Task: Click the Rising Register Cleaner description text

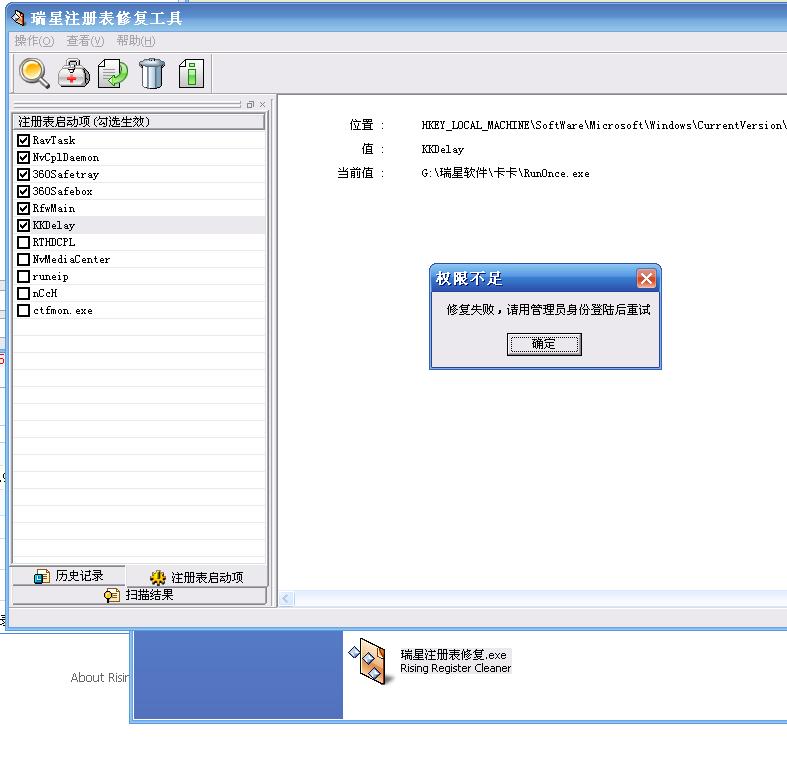Action: coord(455,668)
